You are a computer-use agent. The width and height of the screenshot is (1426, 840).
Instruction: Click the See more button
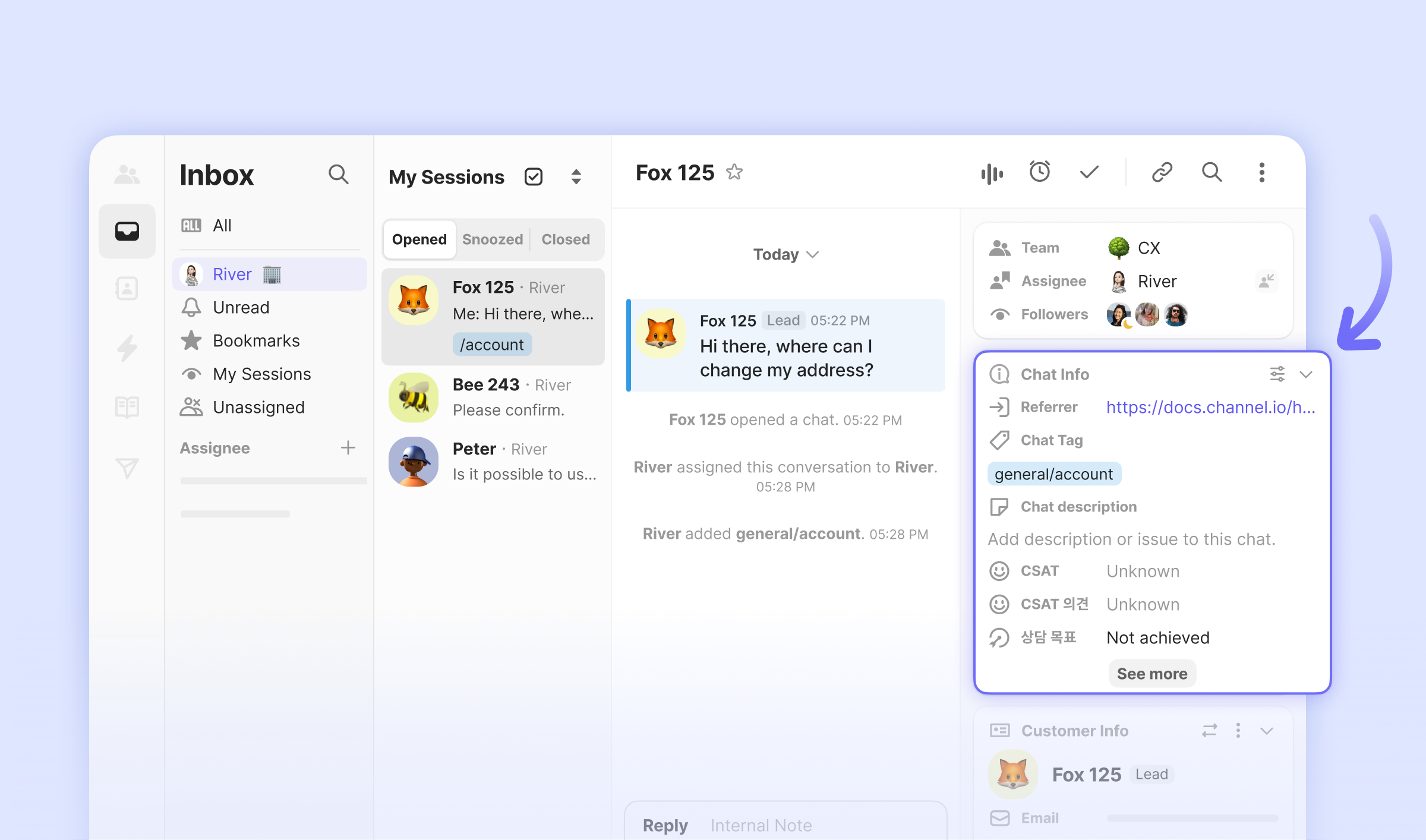tap(1151, 674)
